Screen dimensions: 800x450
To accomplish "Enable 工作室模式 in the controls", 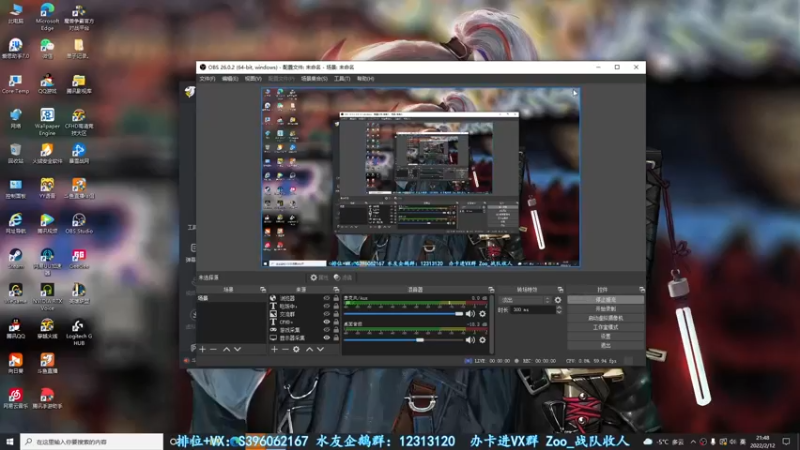I will (606, 328).
